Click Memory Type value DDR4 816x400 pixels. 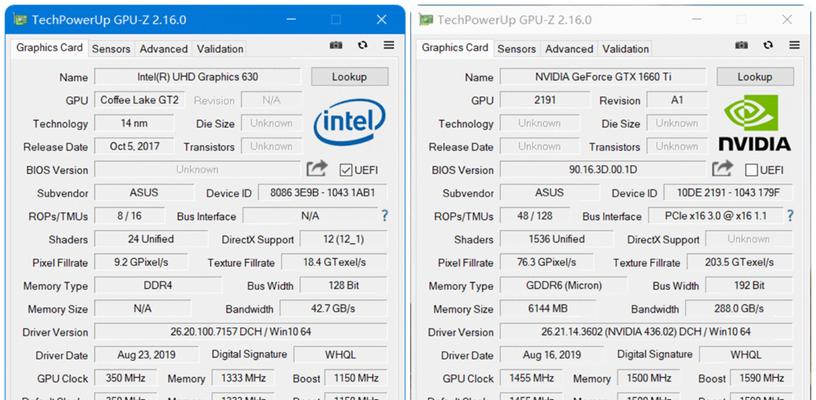click(x=157, y=285)
